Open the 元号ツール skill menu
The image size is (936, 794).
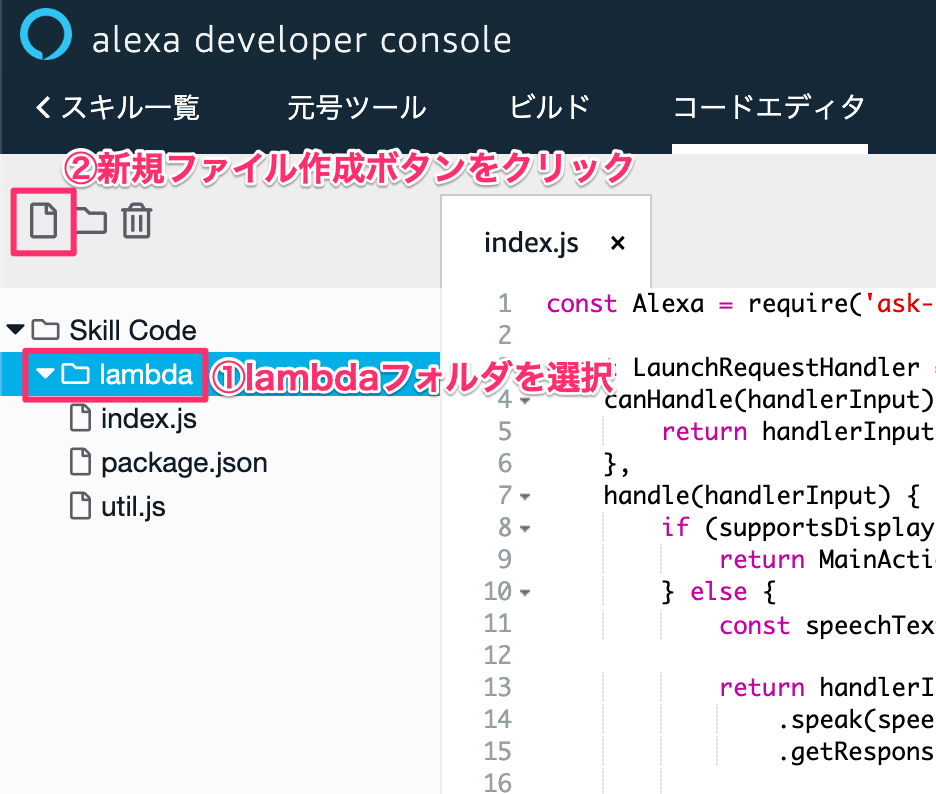pyautogui.click(x=356, y=107)
